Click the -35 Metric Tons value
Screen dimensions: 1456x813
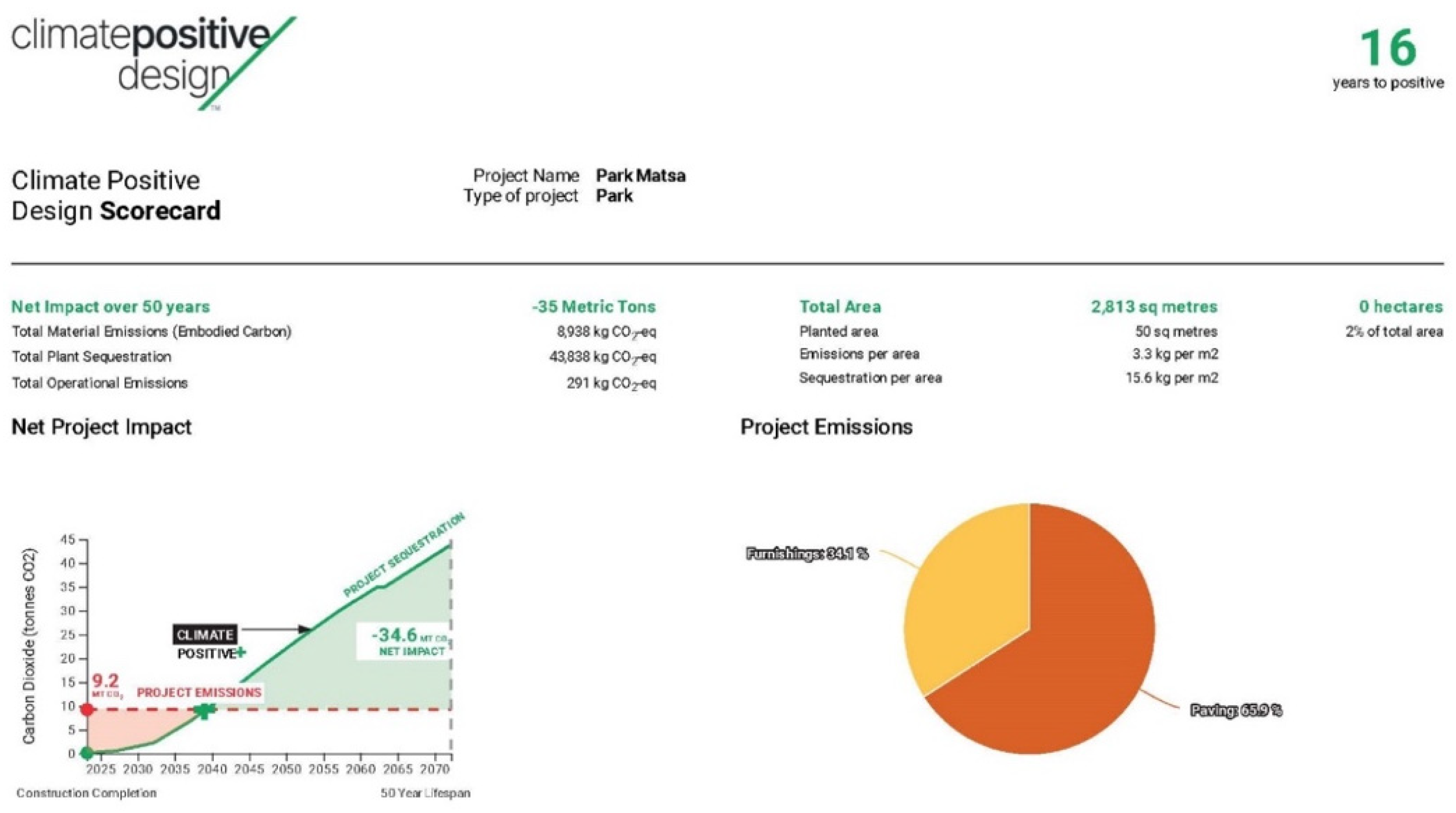point(593,306)
